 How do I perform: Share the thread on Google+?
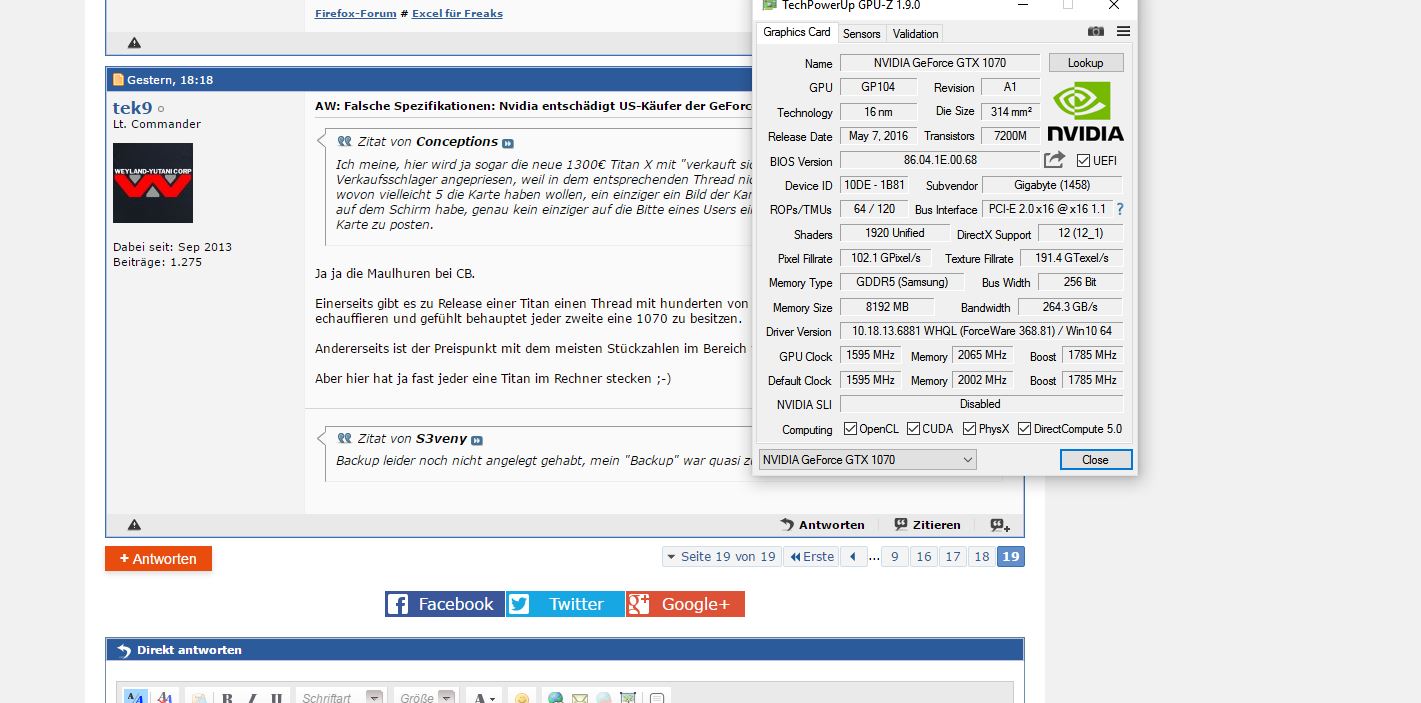[685, 604]
